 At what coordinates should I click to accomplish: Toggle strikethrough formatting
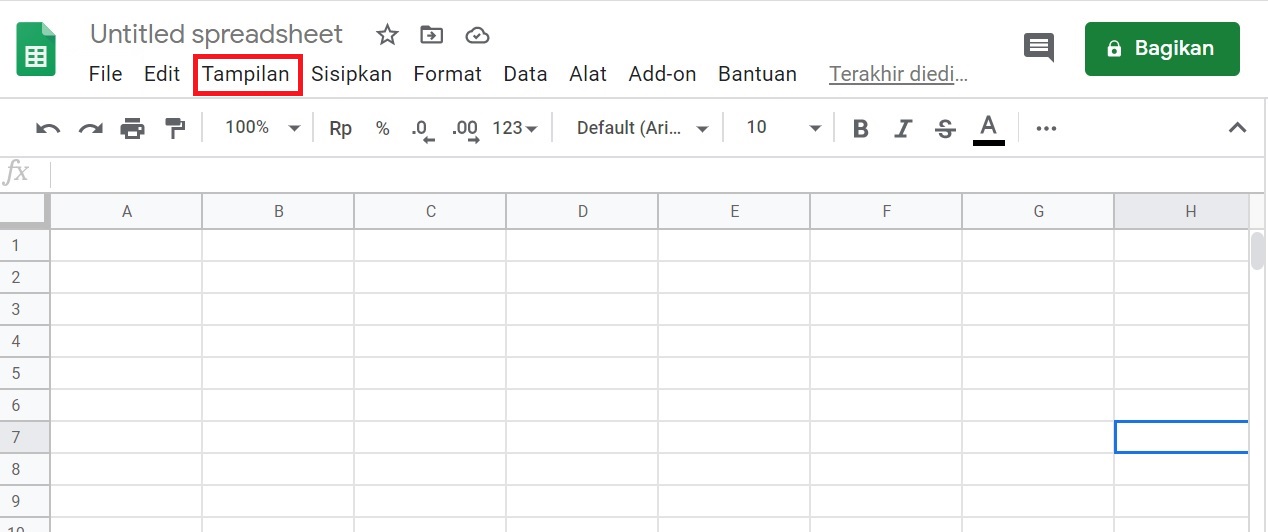pos(945,128)
